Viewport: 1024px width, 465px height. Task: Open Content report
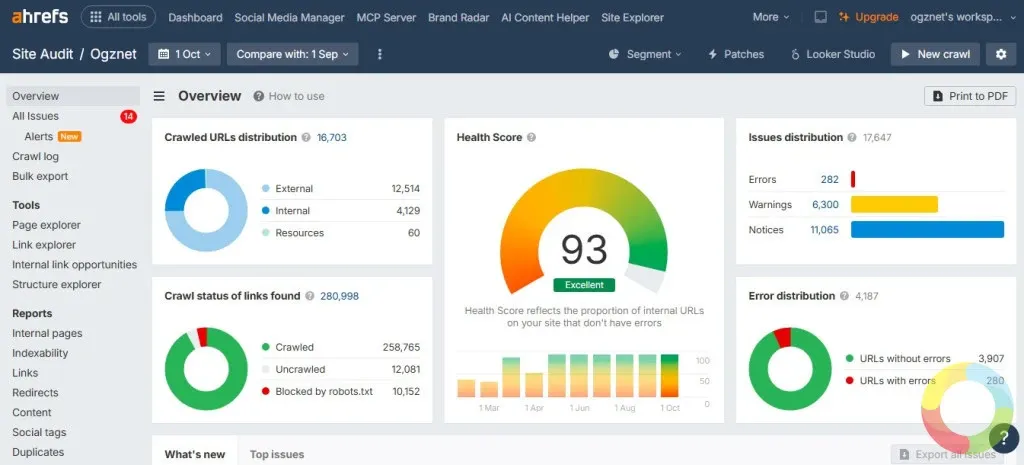click(31, 413)
